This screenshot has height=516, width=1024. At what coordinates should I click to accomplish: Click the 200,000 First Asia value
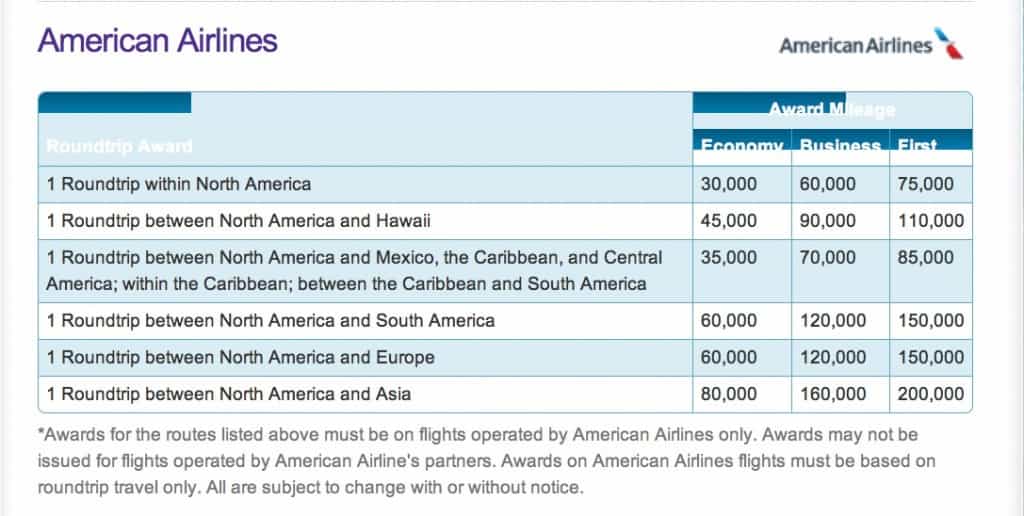coord(931,394)
